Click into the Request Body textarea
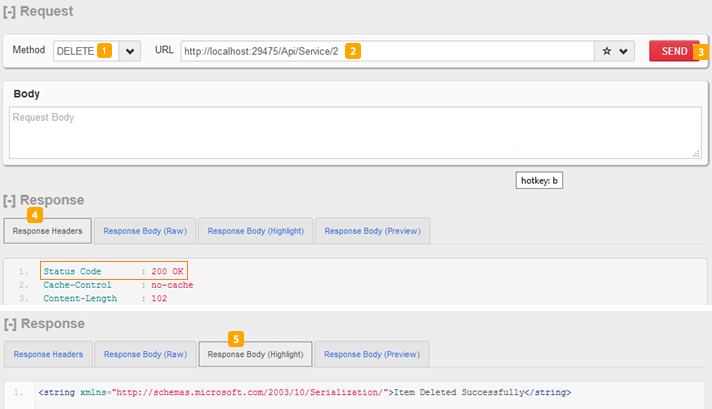Viewport: 712px width, 409px height. 355,133
